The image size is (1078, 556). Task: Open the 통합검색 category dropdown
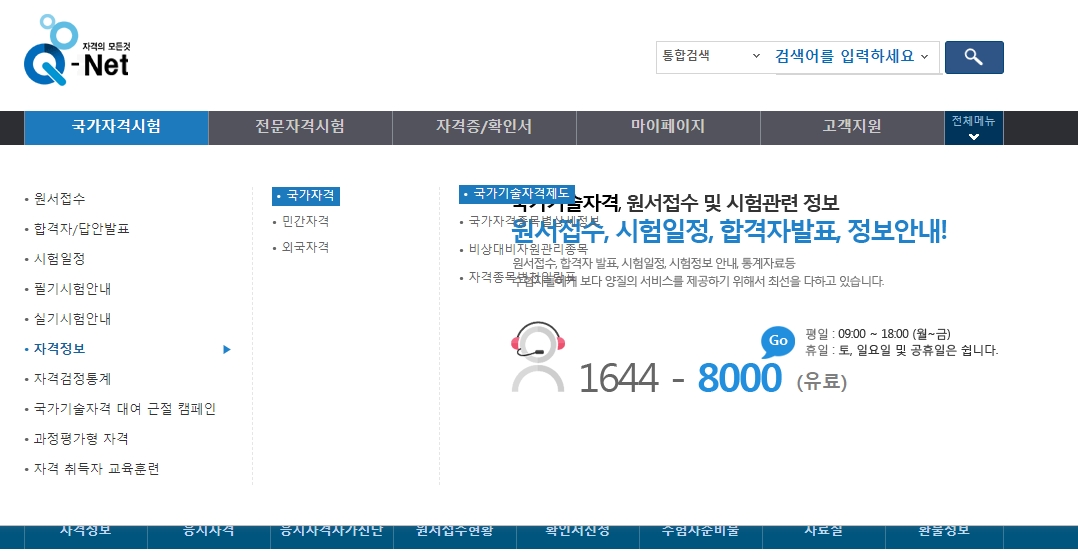click(x=711, y=56)
